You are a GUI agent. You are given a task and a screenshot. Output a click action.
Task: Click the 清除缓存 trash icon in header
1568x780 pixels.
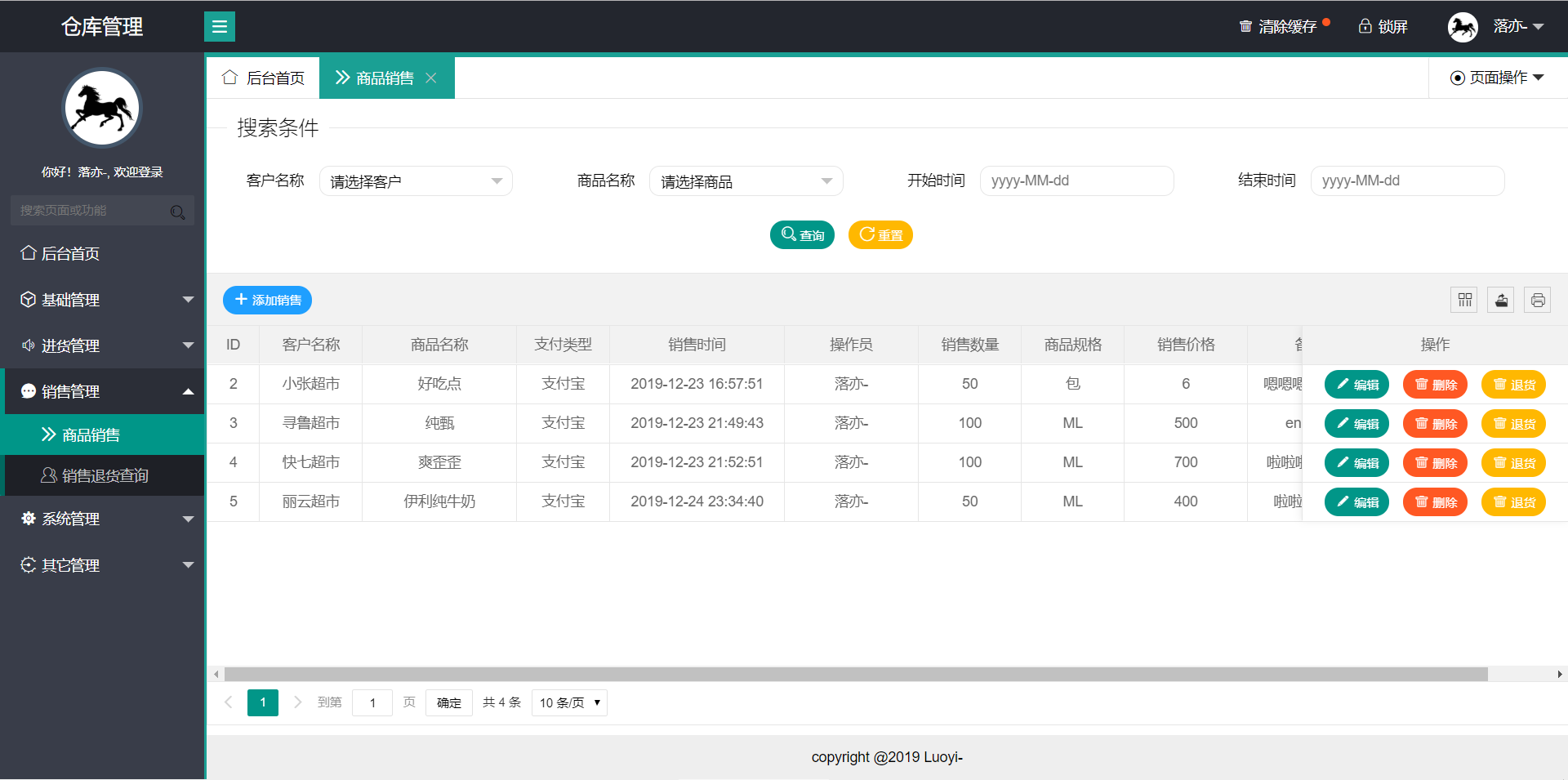coord(1245,26)
